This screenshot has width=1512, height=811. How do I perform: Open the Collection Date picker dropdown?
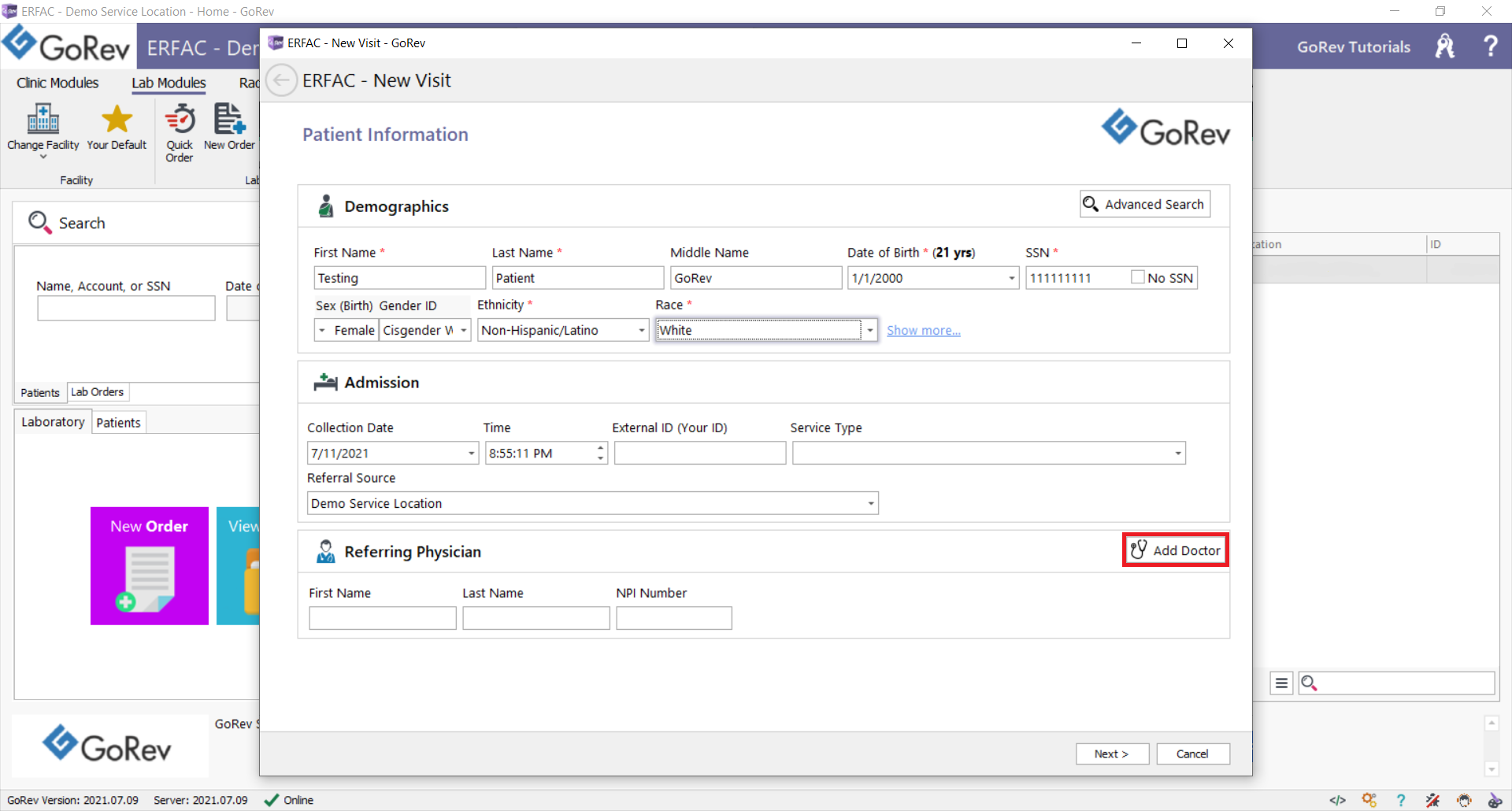(471, 453)
